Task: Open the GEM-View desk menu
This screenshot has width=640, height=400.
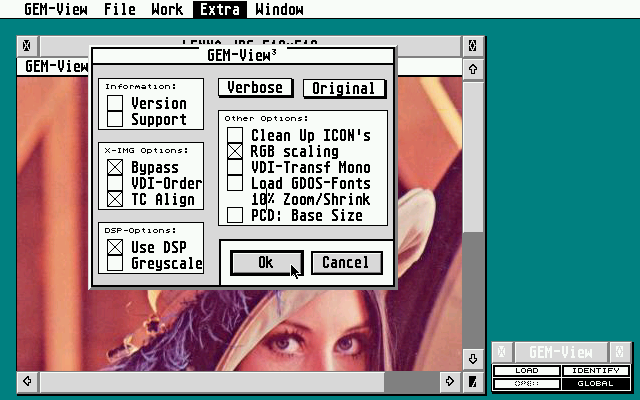Action: pos(56,9)
